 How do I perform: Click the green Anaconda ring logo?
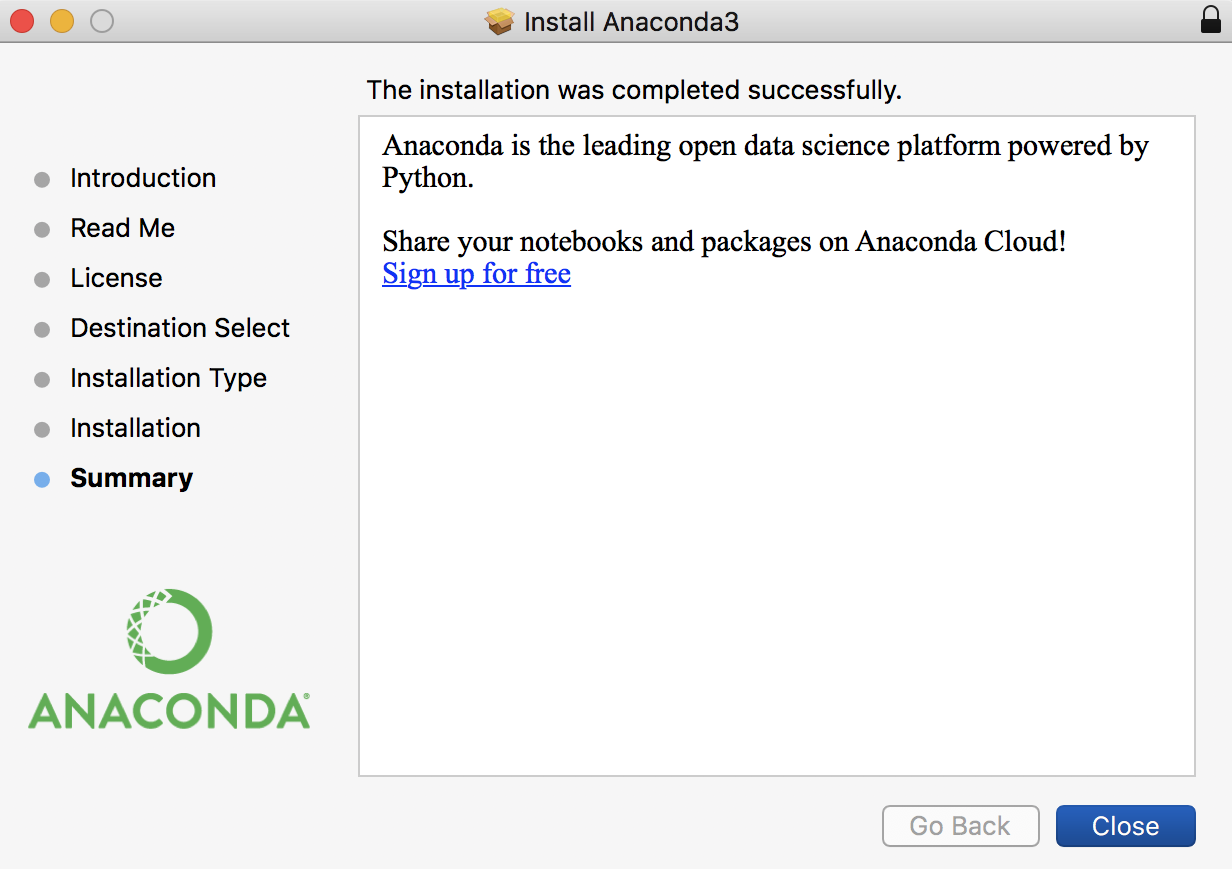coord(169,631)
